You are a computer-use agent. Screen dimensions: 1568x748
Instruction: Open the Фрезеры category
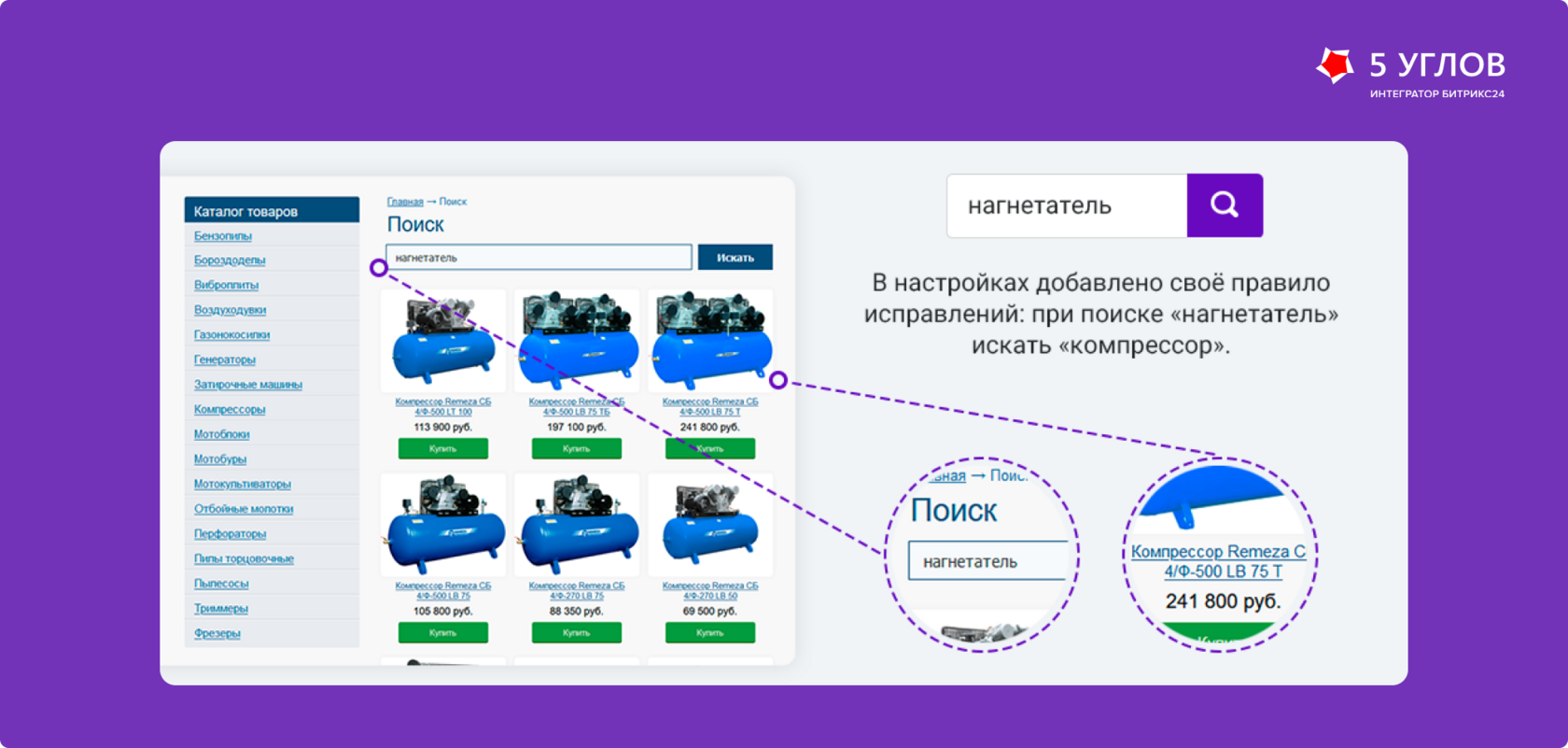217,633
